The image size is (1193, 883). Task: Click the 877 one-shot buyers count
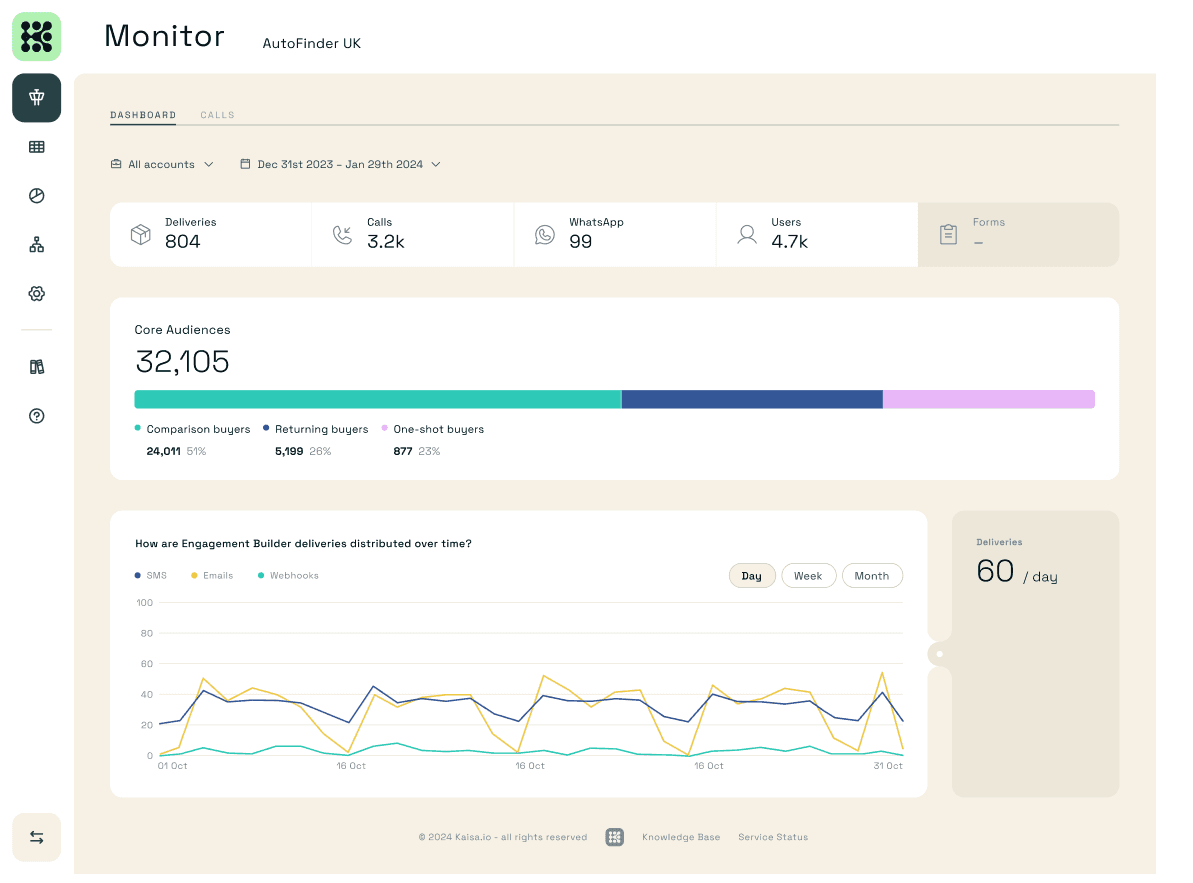[402, 451]
